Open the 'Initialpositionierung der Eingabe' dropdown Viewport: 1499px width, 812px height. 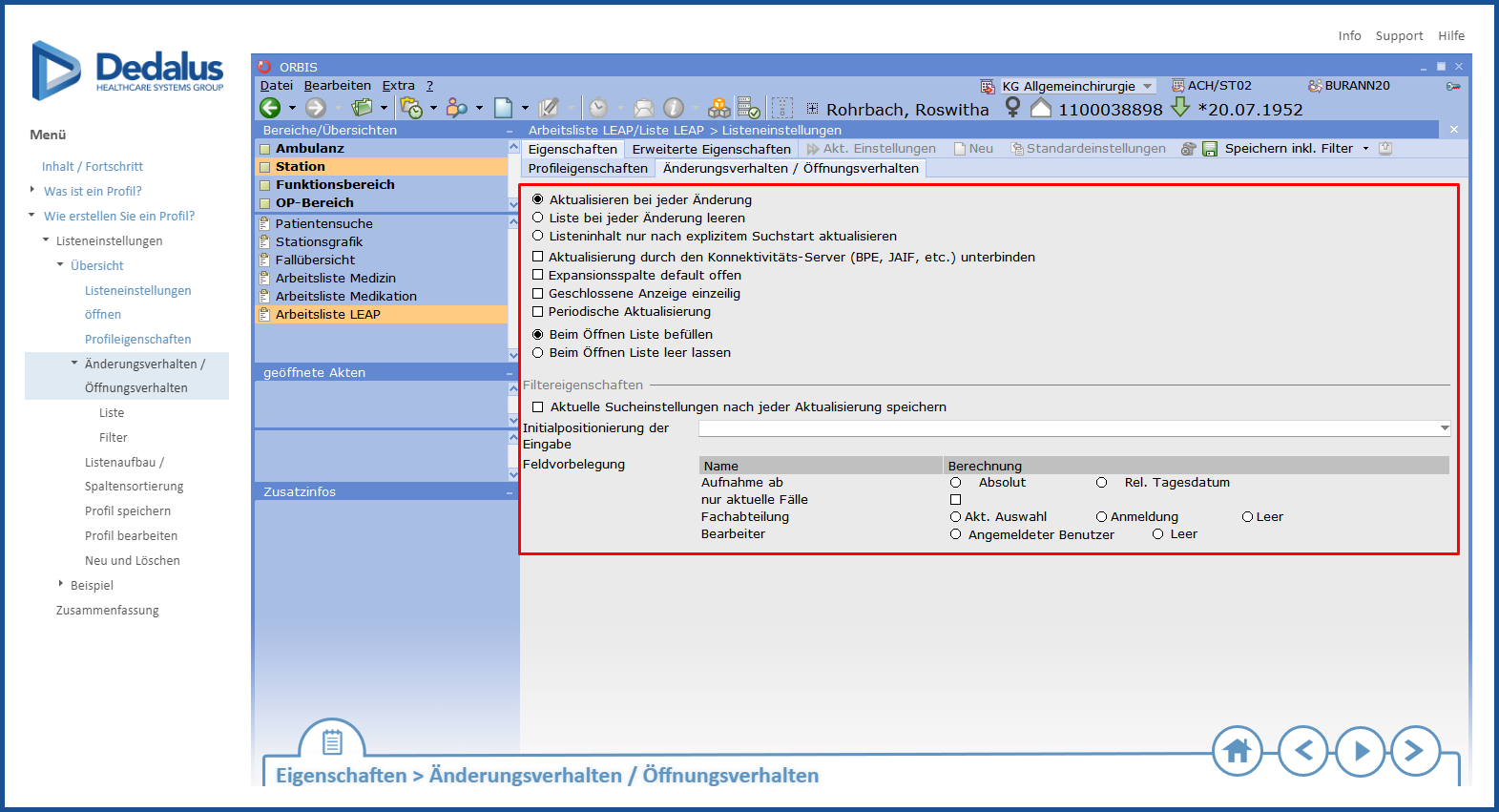click(1445, 429)
